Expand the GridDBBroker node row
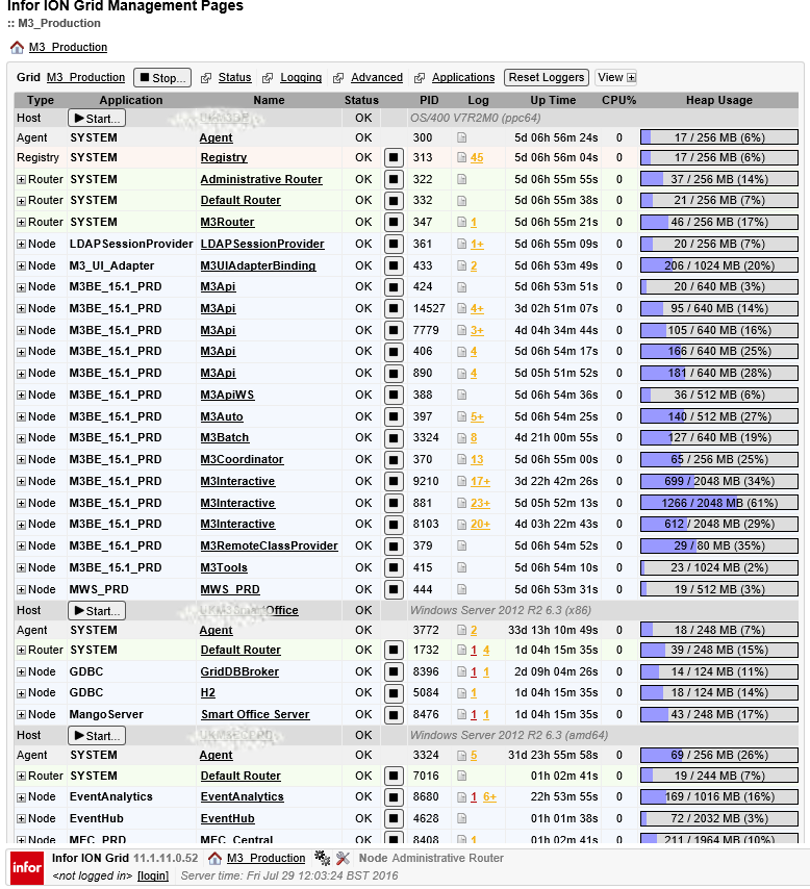This screenshot has height=889, width=810. (21, 672)
